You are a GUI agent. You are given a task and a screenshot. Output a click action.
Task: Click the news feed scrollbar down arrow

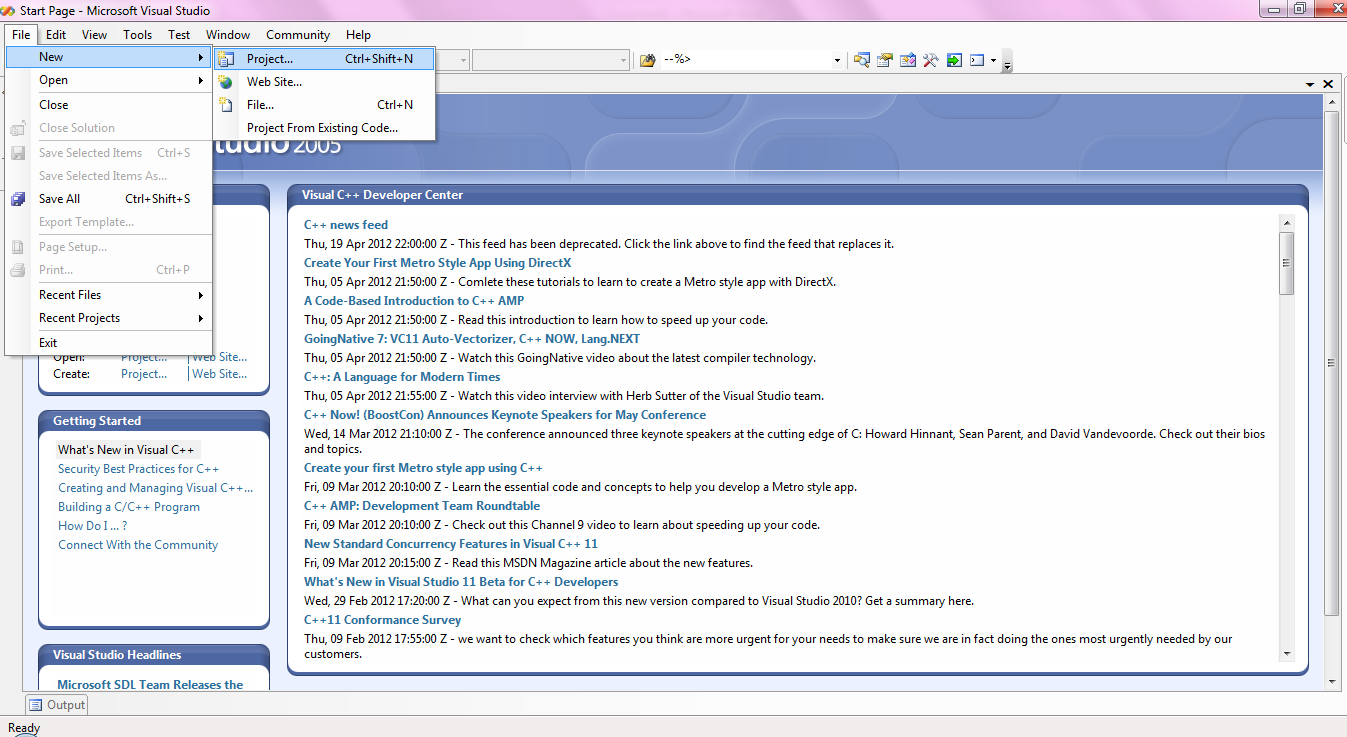click(x=1287, y=653)
